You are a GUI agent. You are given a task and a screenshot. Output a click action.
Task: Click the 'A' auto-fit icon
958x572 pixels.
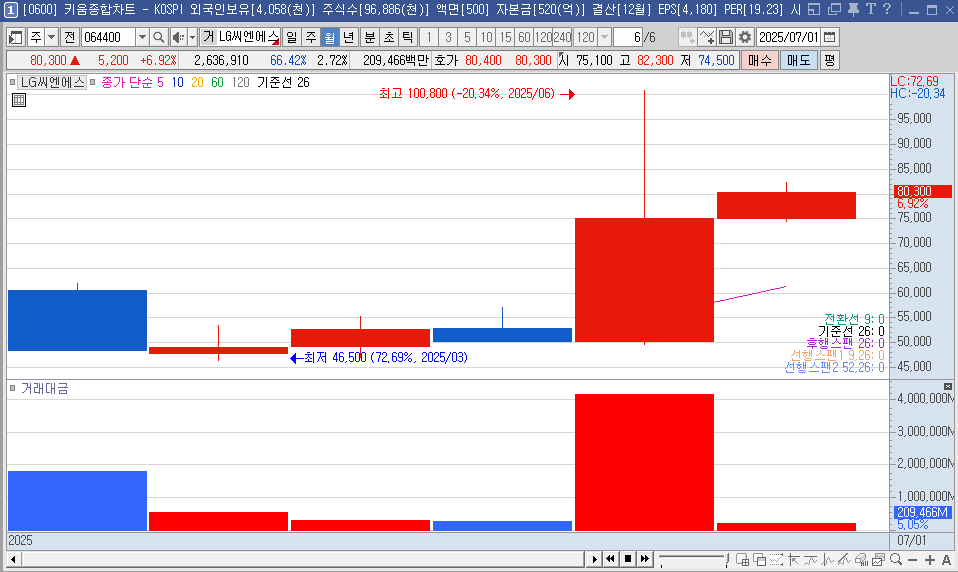pos(946,560)
